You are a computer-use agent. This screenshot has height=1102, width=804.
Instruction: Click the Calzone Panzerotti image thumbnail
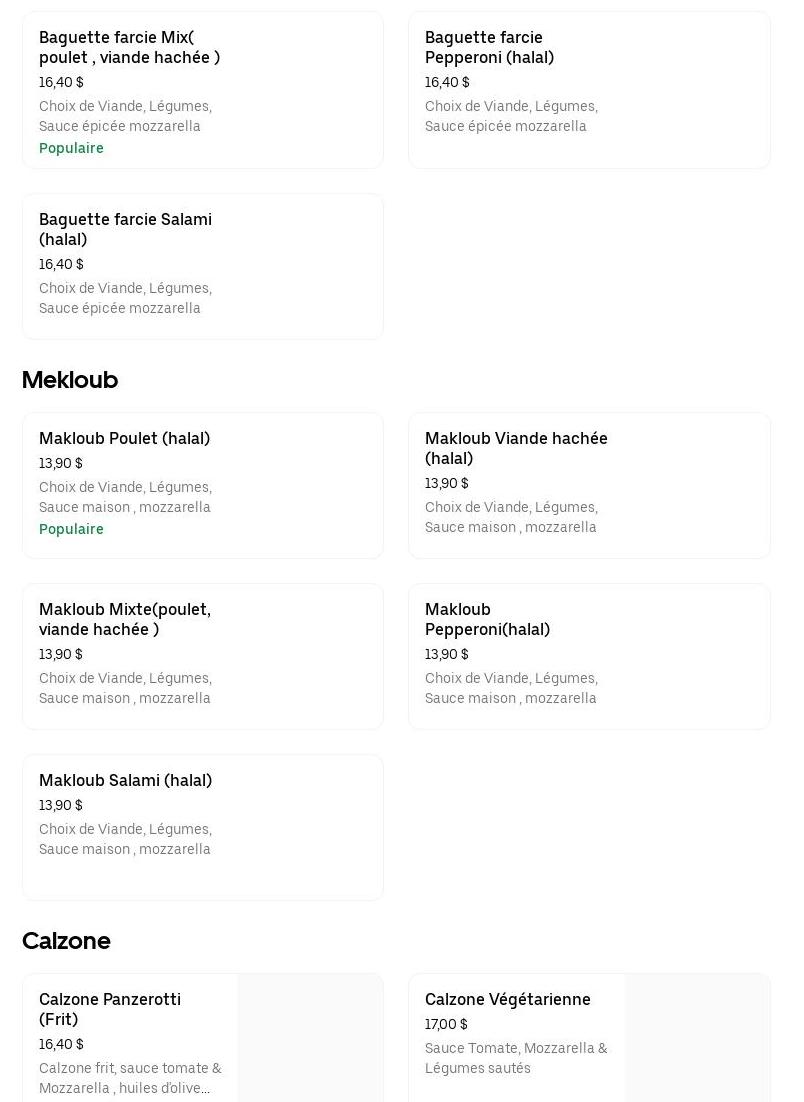click(x=311, y=1038)
